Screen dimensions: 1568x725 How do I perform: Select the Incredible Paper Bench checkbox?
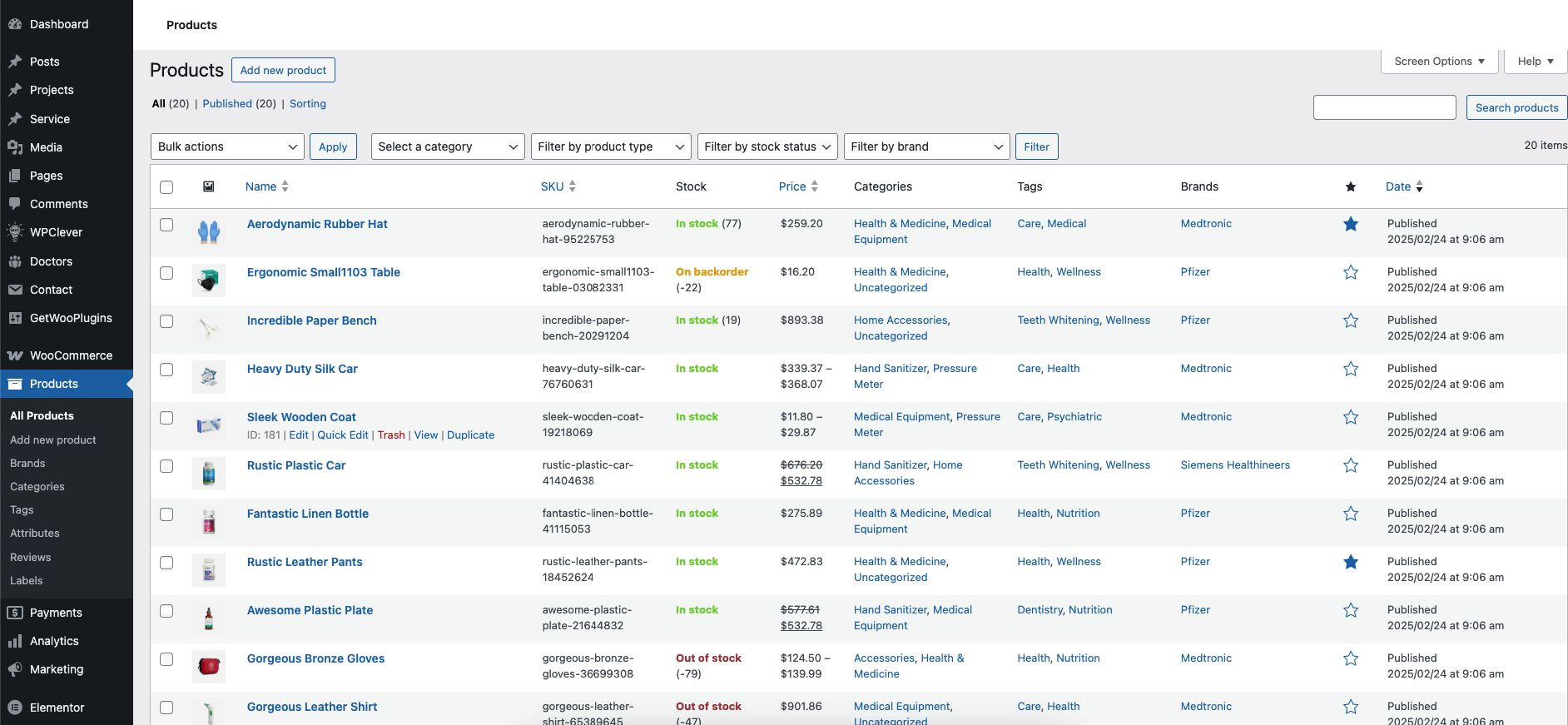click(x=166, y=321)
